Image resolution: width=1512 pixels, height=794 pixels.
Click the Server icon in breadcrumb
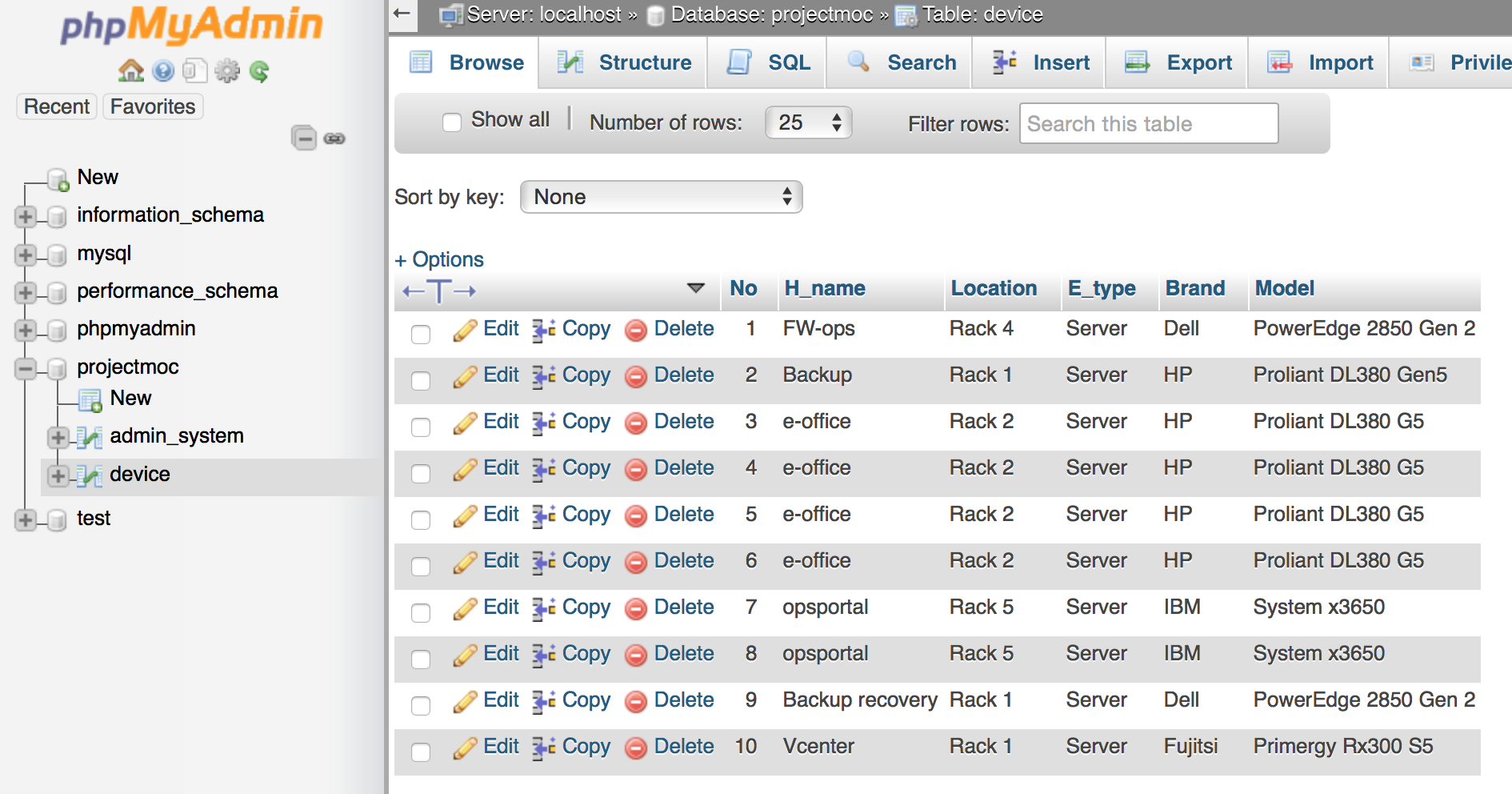pos(452,15)
